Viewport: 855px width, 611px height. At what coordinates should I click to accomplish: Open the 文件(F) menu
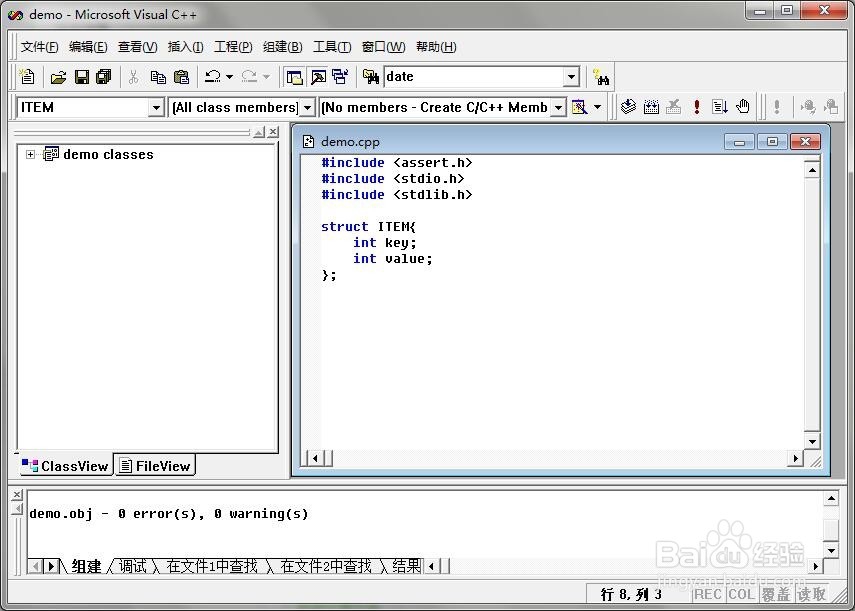pyautogui.click(x=39, y=47)
